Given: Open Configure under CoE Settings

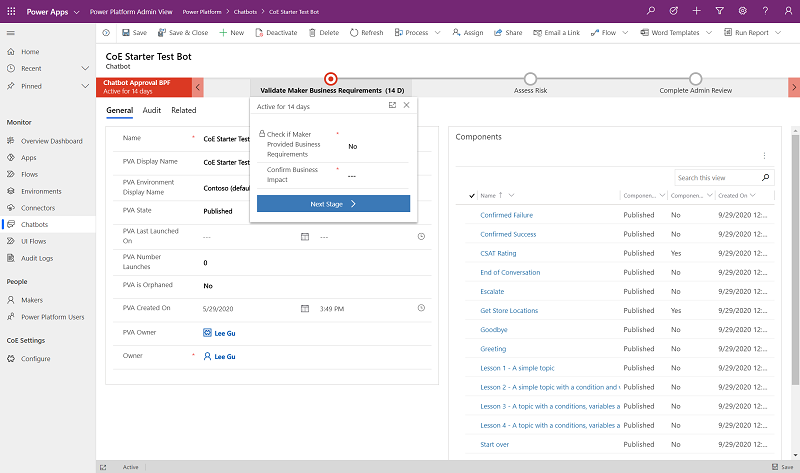Looking at the screenshot, I should click(35, 359).
